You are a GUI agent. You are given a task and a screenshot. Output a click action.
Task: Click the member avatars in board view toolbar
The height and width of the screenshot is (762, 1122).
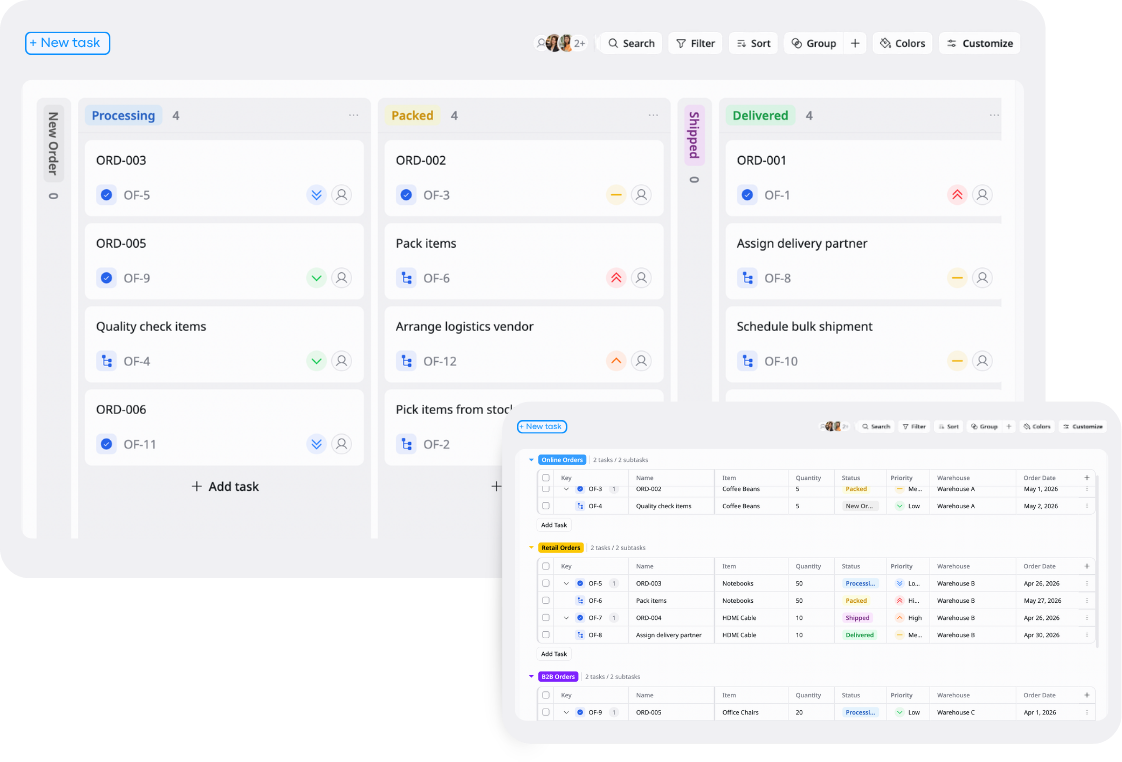[x=561, y=43]
